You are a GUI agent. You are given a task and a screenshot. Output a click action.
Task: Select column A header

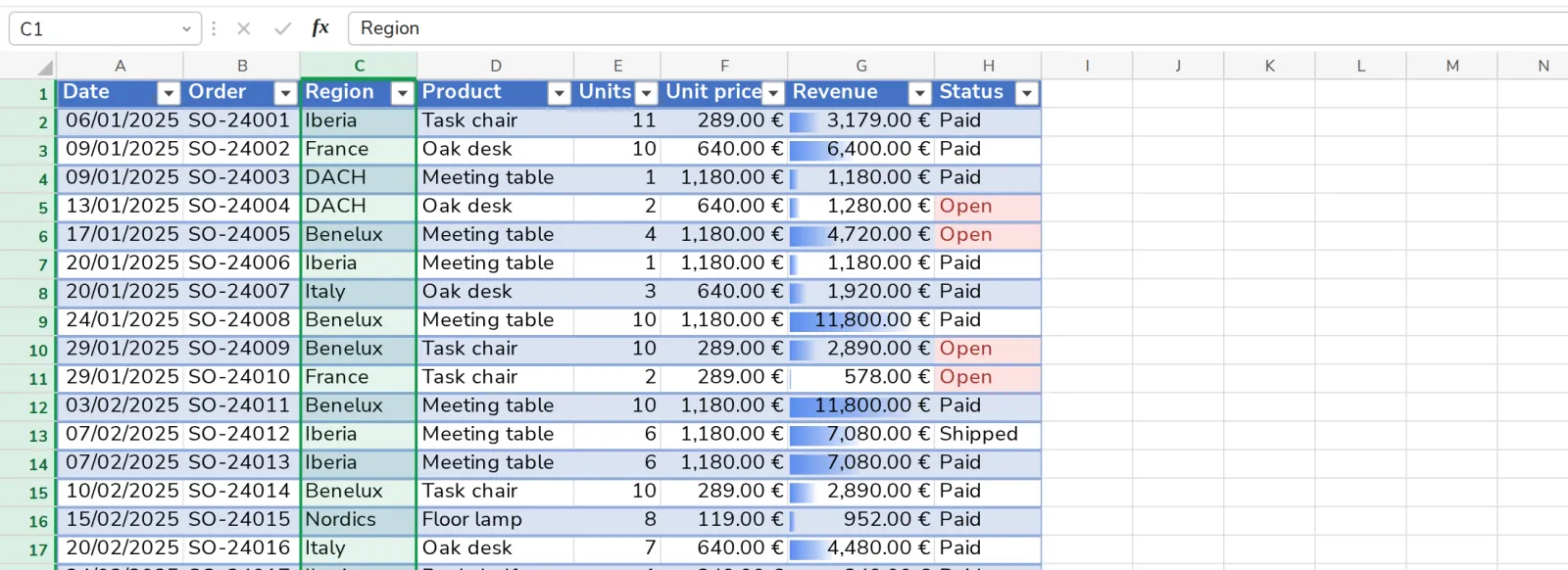[x=121, y=66]
